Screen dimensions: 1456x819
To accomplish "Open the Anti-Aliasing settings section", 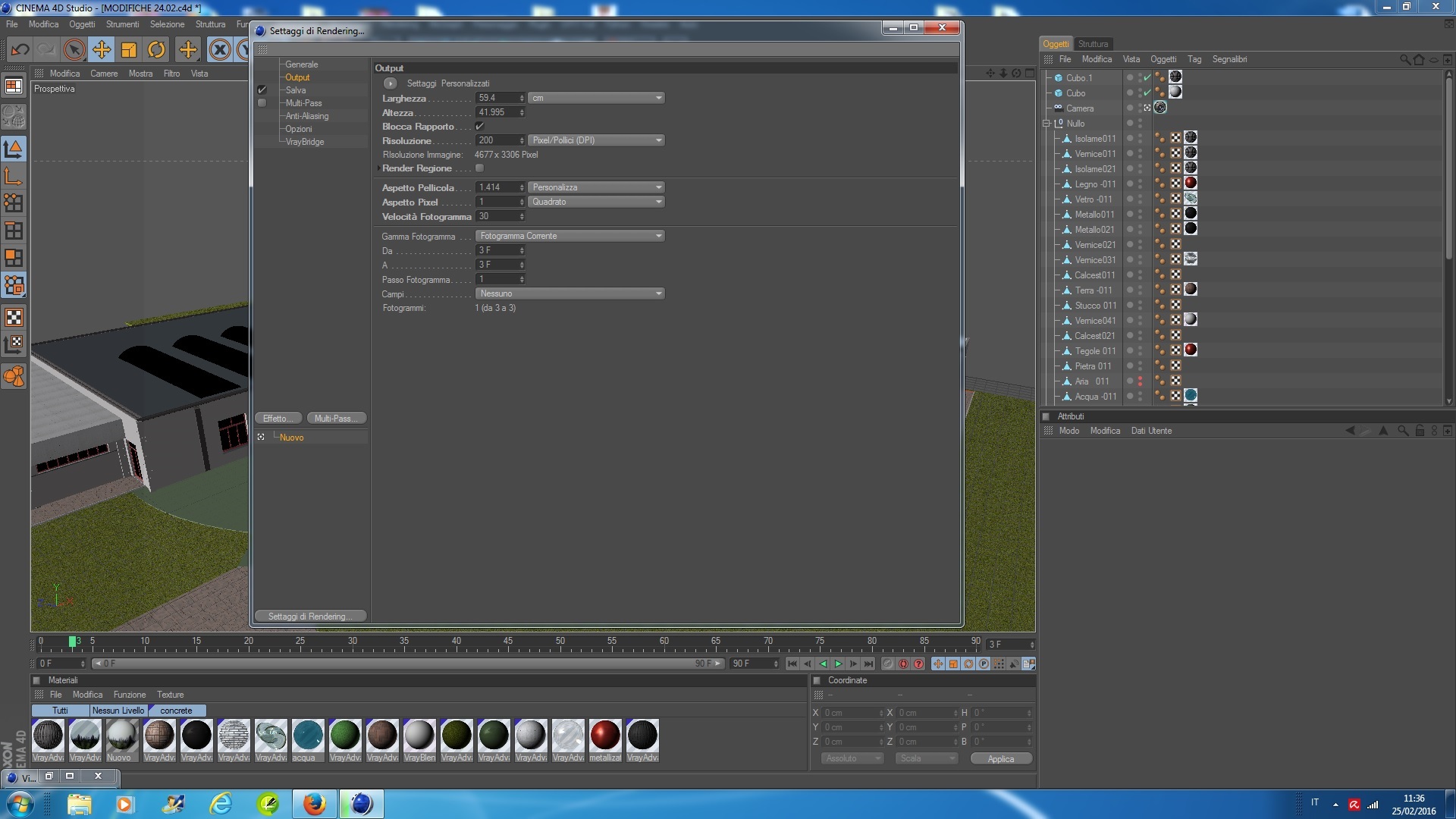I will point(306,116).
